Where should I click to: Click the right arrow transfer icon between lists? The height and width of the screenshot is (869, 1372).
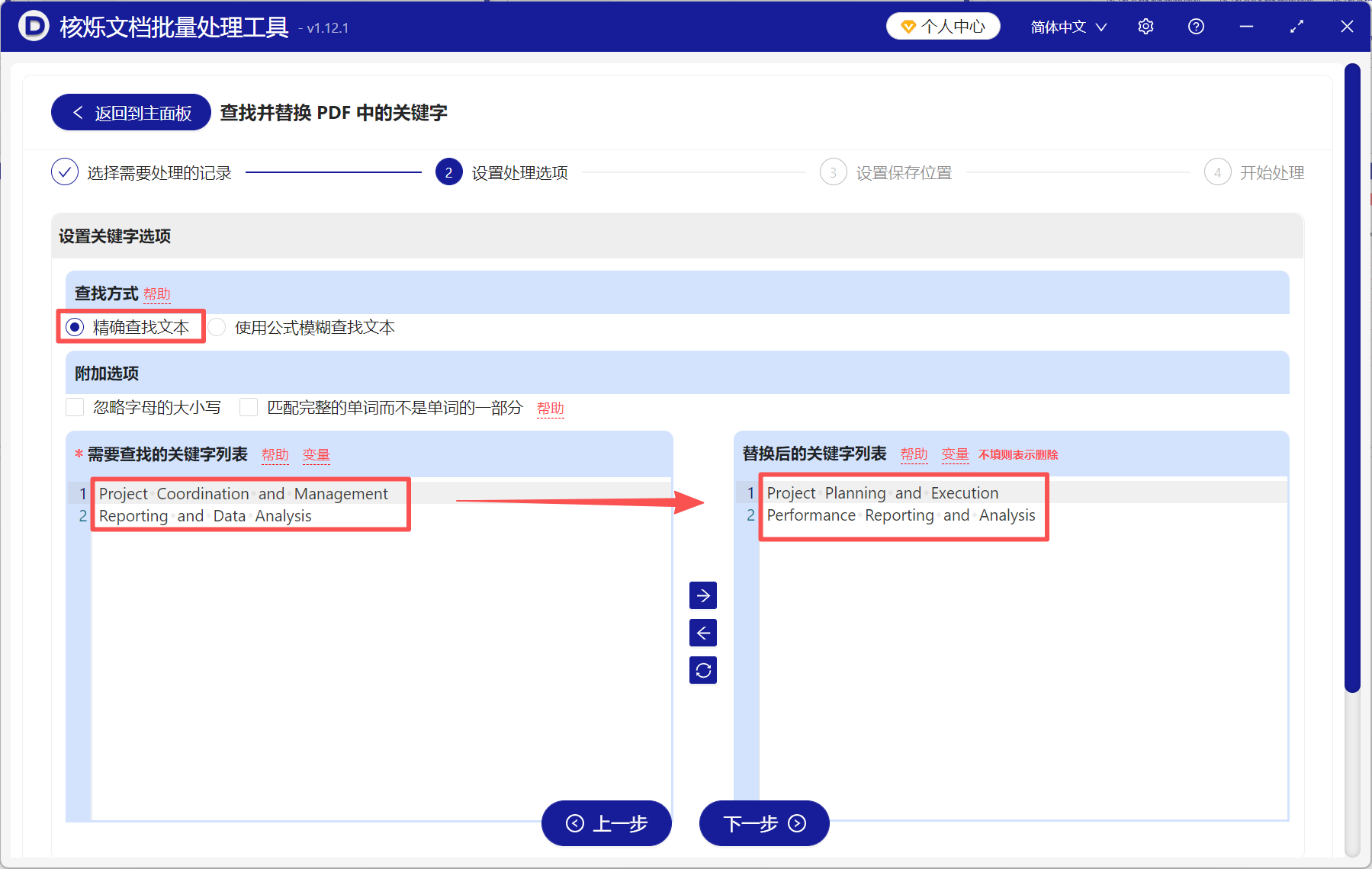click(702, 595)
